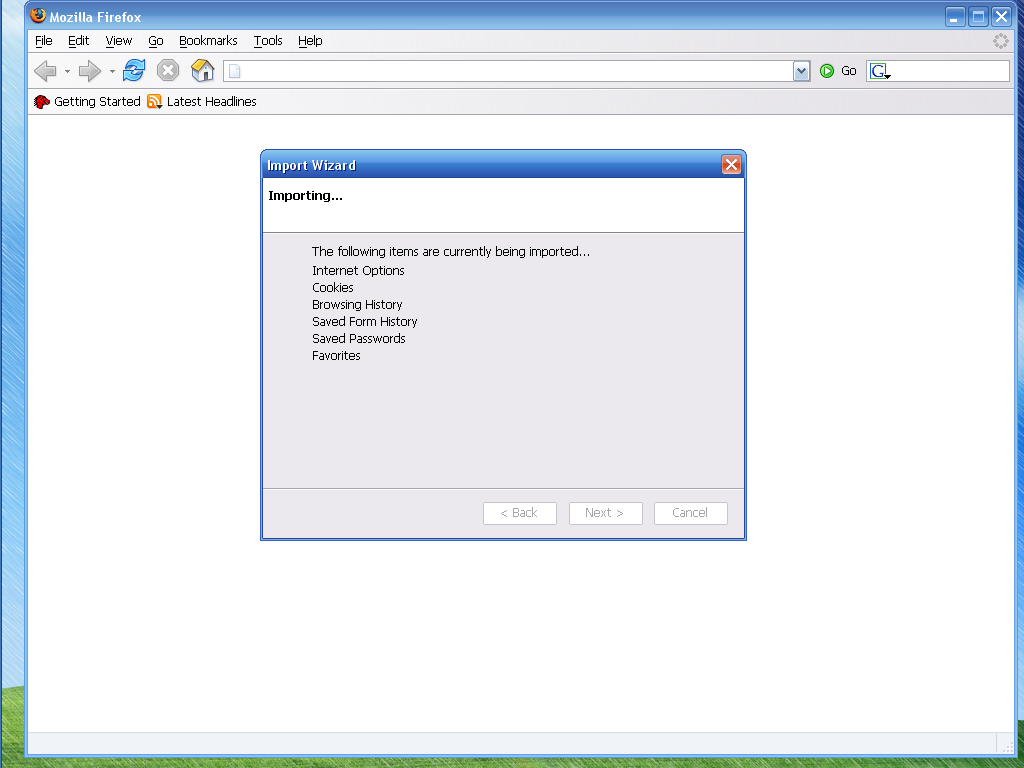This screenshot has height=768, width=1024.
Task: Close the Import Wizard dialog
Action: pos(731,165)
